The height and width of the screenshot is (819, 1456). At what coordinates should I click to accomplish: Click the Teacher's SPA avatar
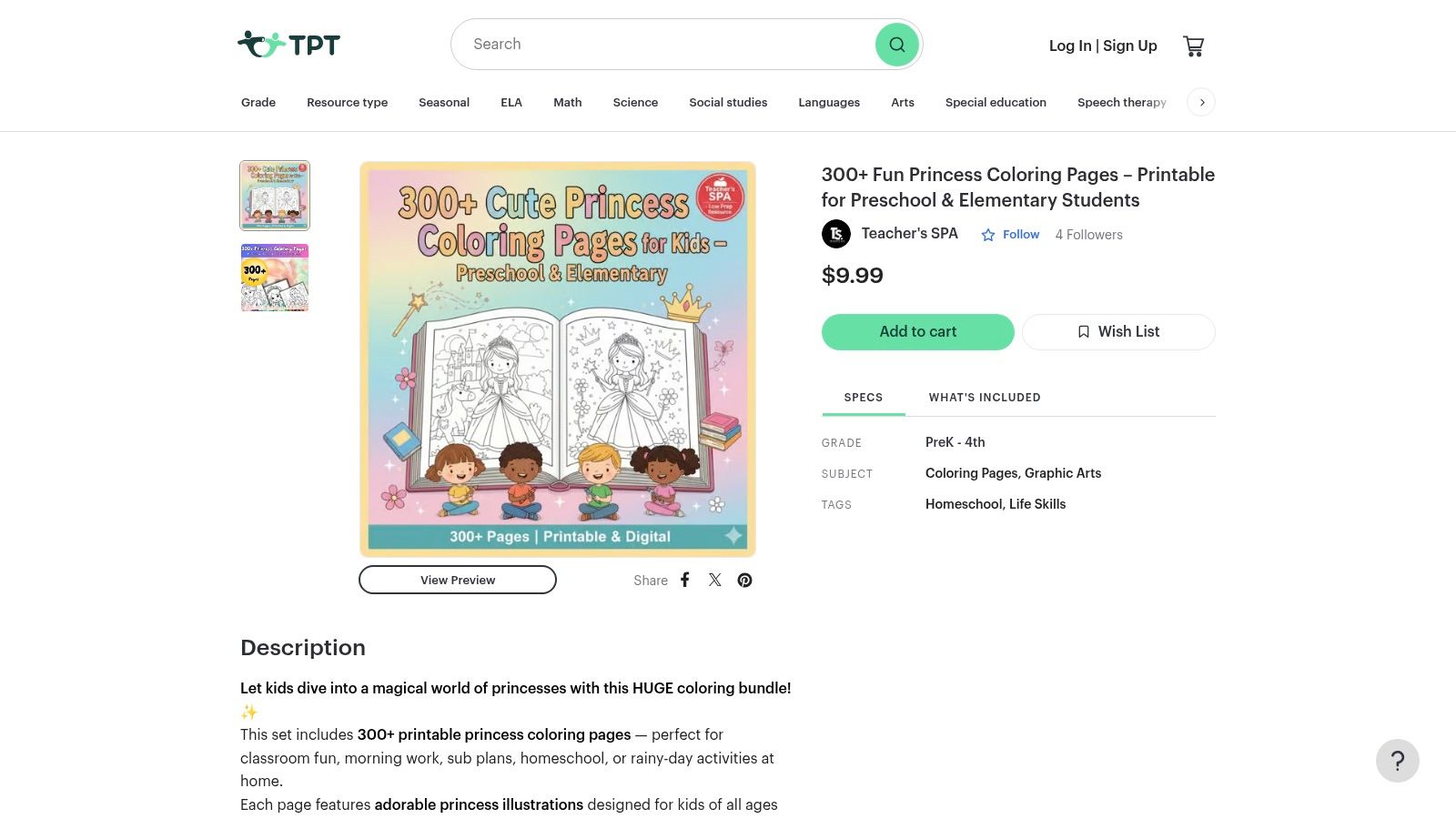(835, 234)
